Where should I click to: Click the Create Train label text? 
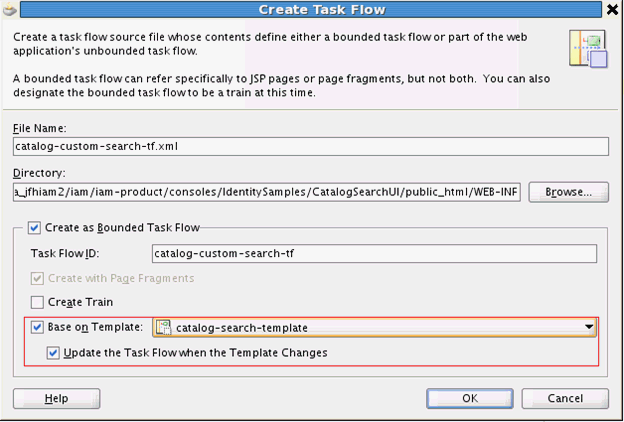pyautogui.click(x=80, y=302)
